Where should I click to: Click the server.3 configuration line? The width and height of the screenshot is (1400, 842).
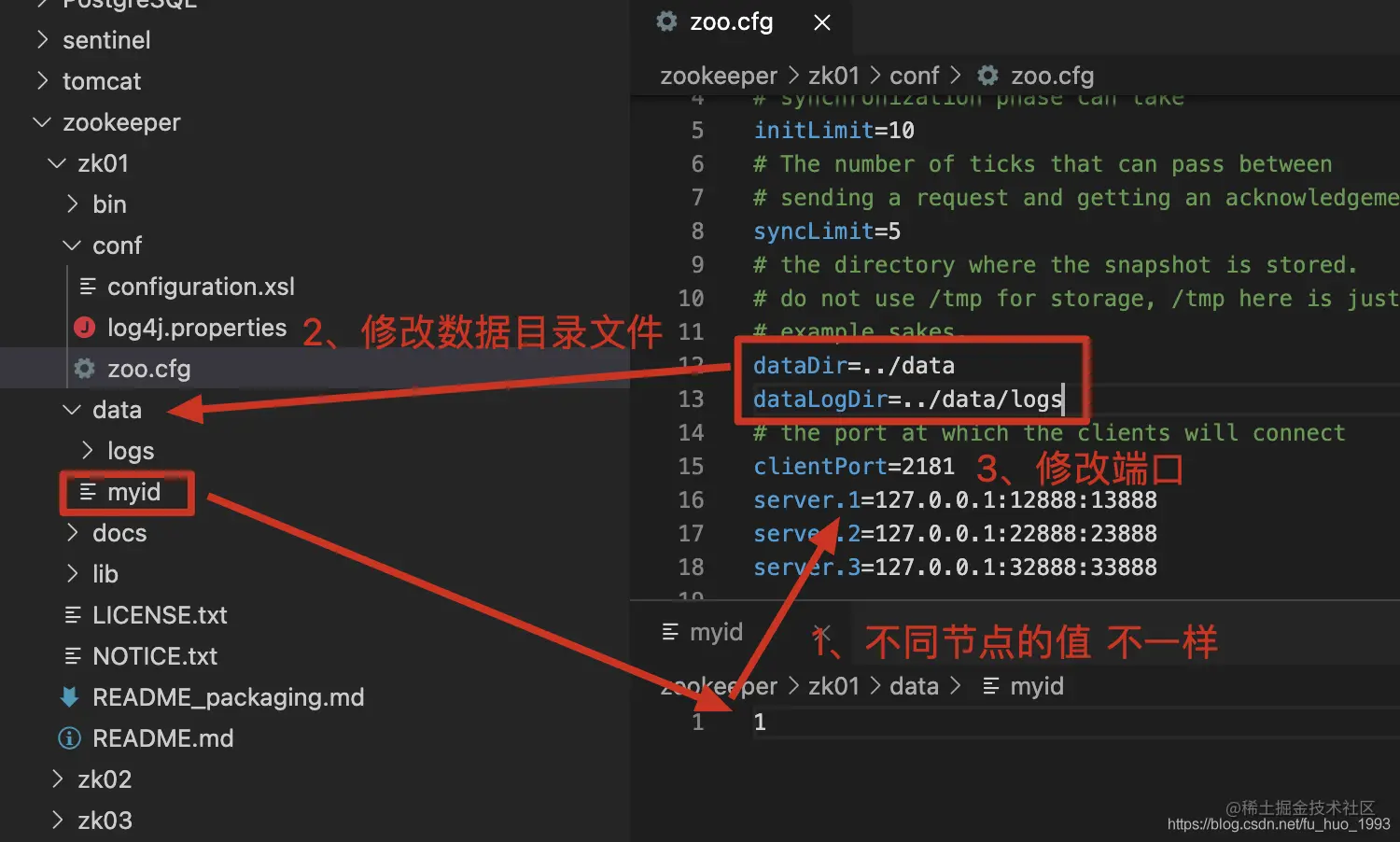click(x=955, y=568)
